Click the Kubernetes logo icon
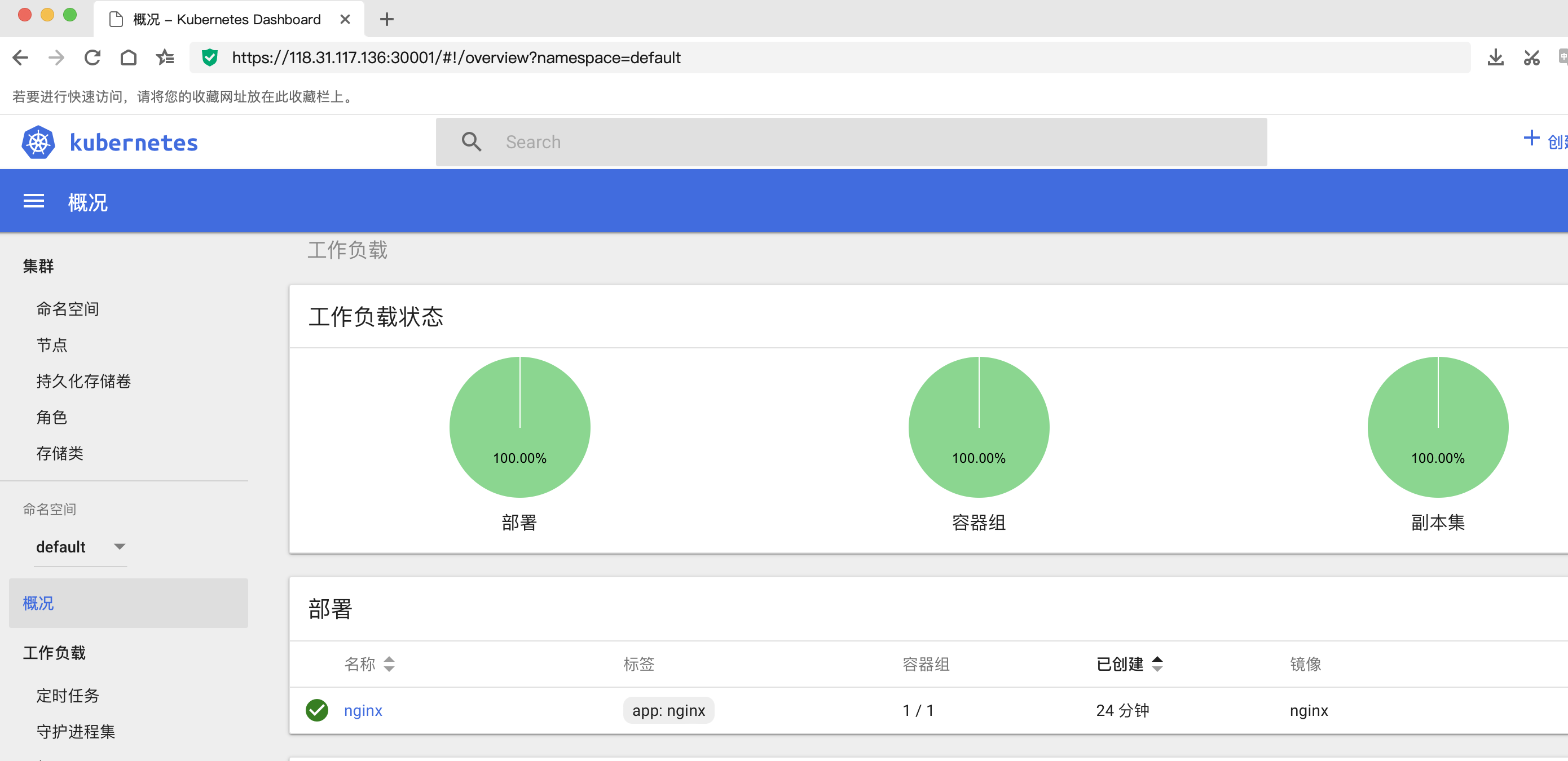1568x761 pixels. point(38,143)
